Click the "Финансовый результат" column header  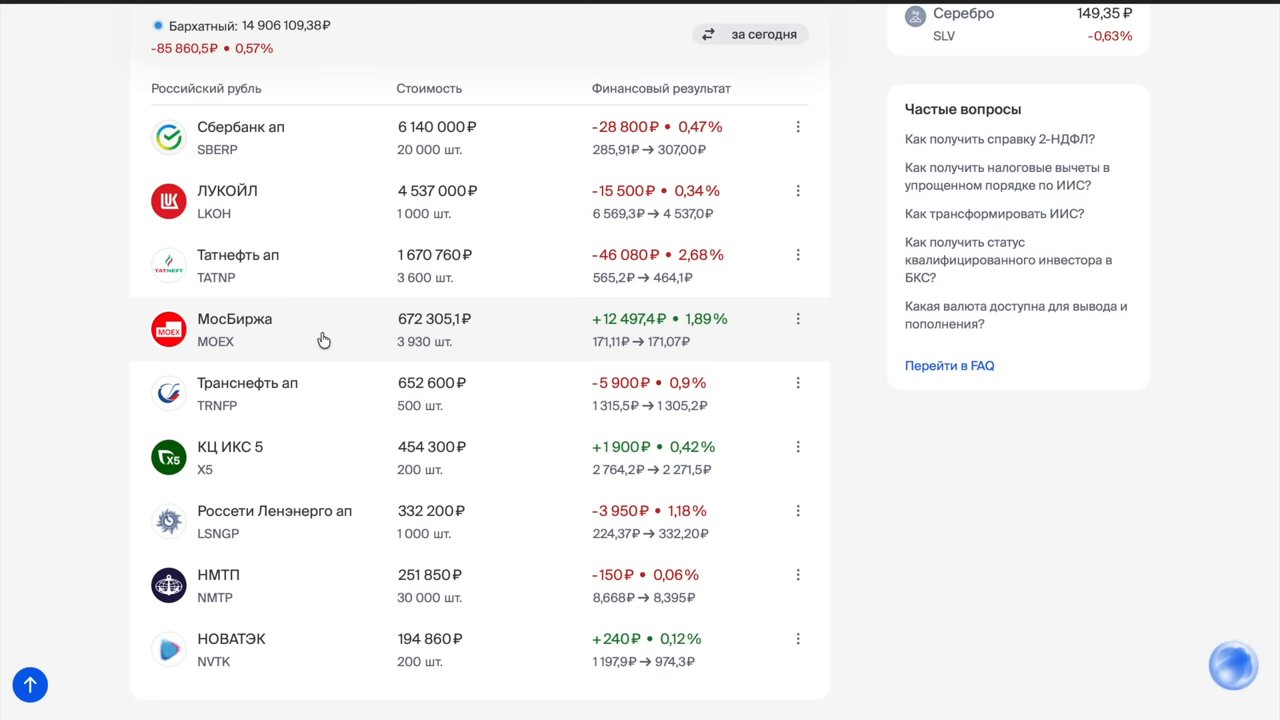[661, 89]
